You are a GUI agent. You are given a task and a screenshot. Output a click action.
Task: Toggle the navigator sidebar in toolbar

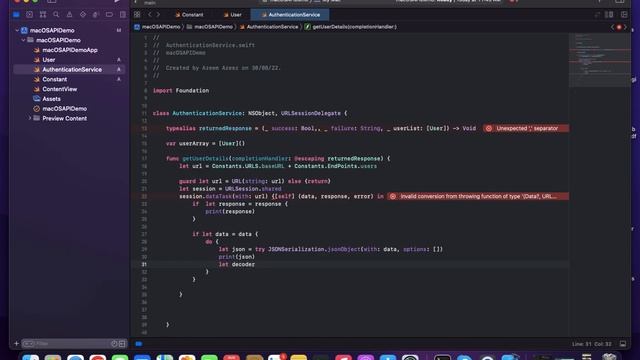click(51, 1)
